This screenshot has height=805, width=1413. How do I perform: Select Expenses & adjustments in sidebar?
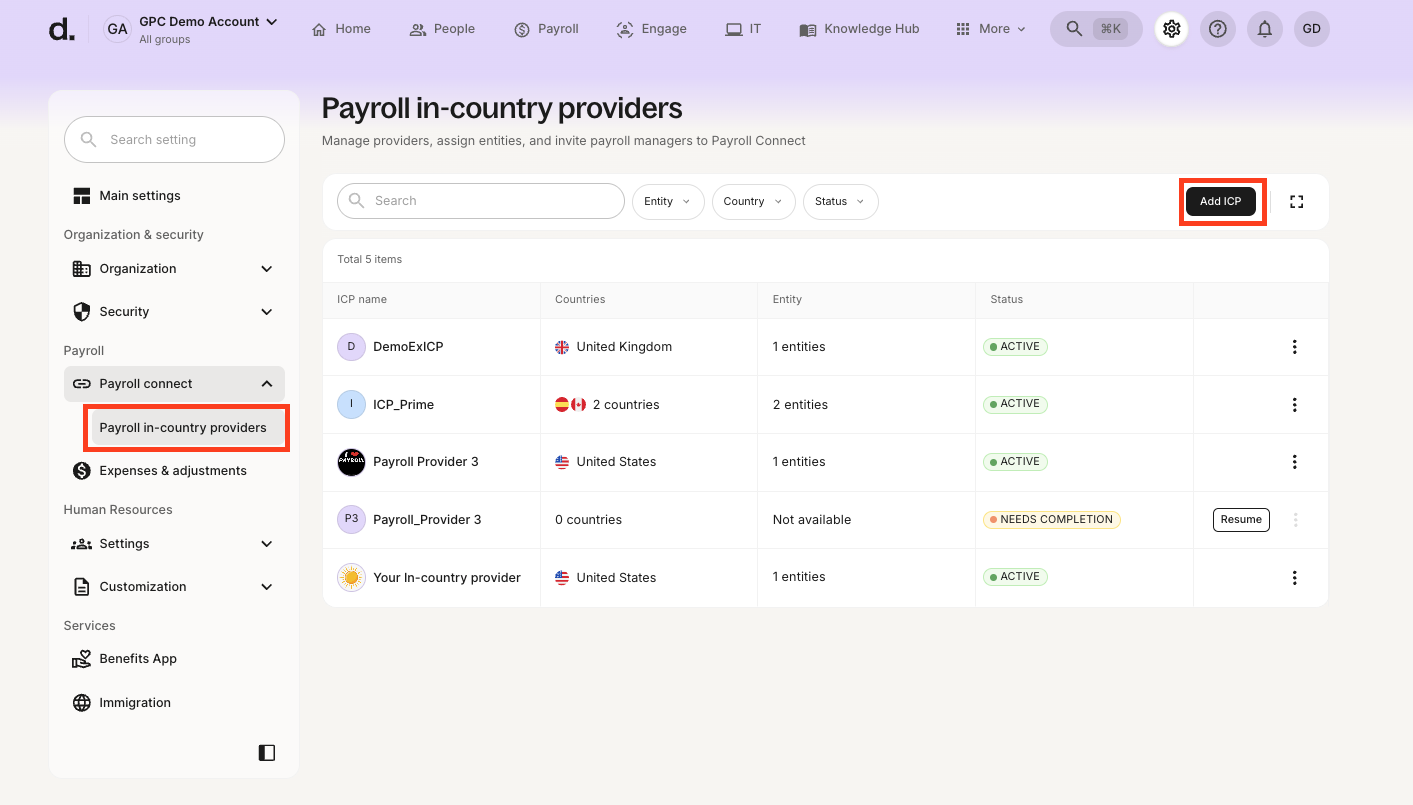[172, 471]
